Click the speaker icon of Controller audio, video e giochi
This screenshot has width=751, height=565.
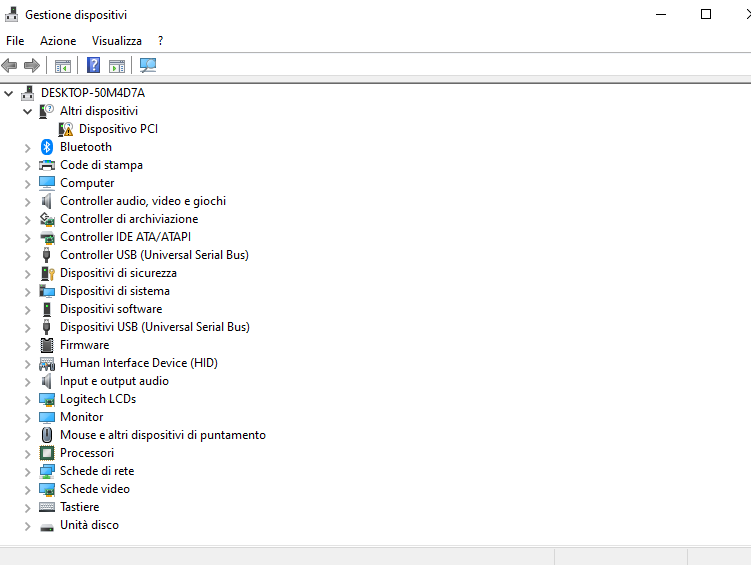46,201
